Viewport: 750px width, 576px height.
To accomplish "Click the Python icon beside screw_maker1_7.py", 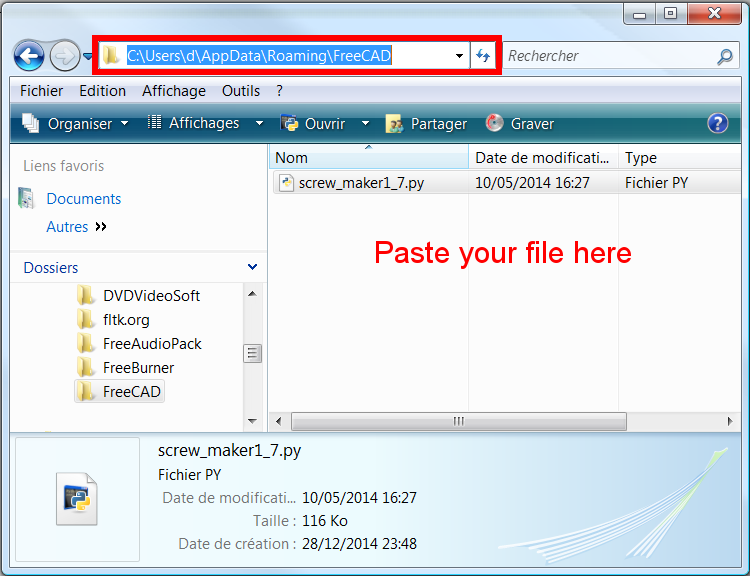I will coord(286,183).
